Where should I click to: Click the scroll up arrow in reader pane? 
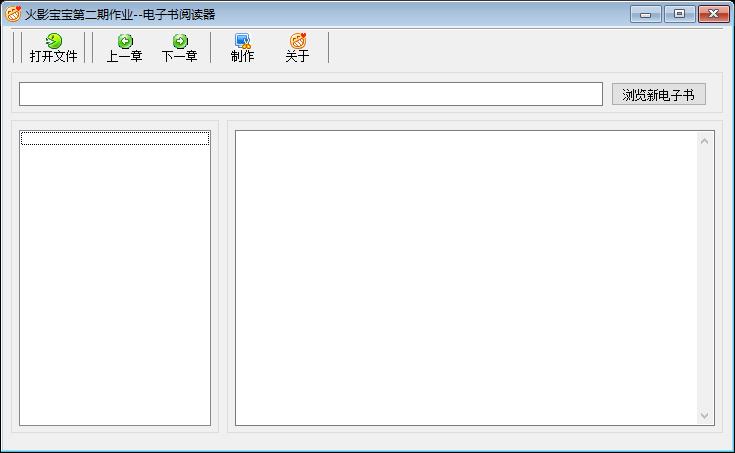pos(705,141)
